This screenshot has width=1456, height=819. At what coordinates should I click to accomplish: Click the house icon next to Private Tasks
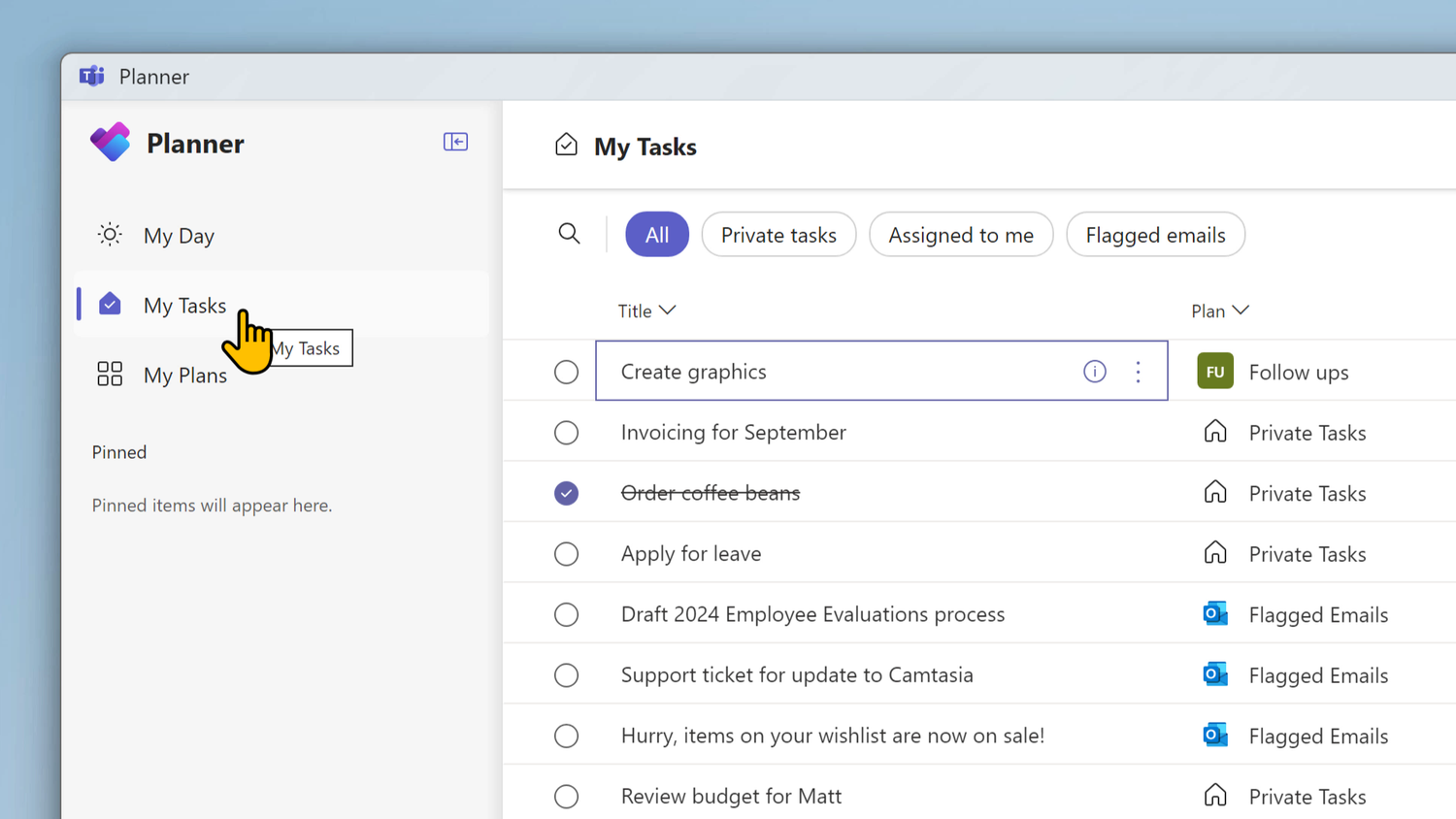pyautogui.click(x=1214, y=432)
